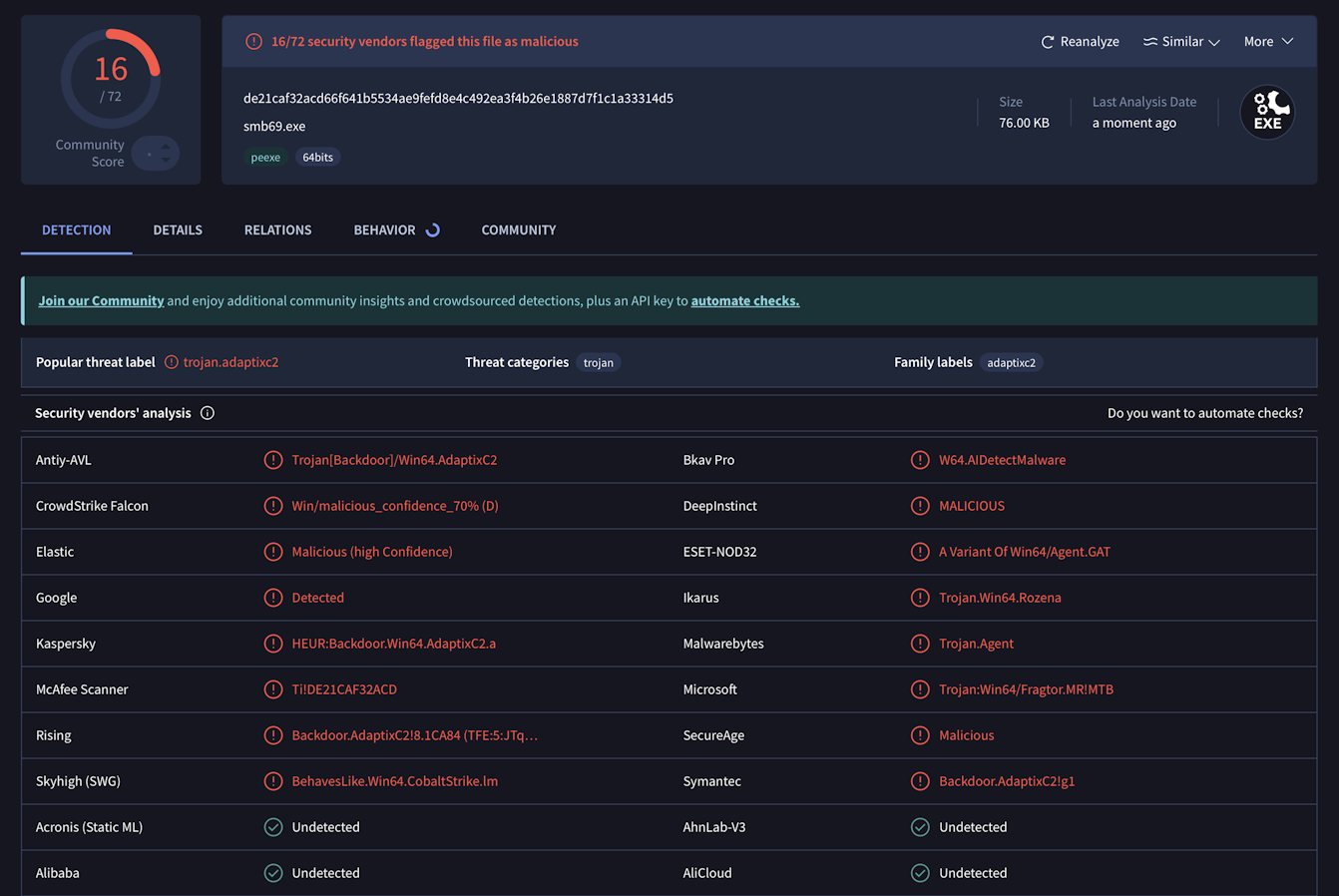
Task: Click the EXE file type badge icon
Action: click(1267, 113)
